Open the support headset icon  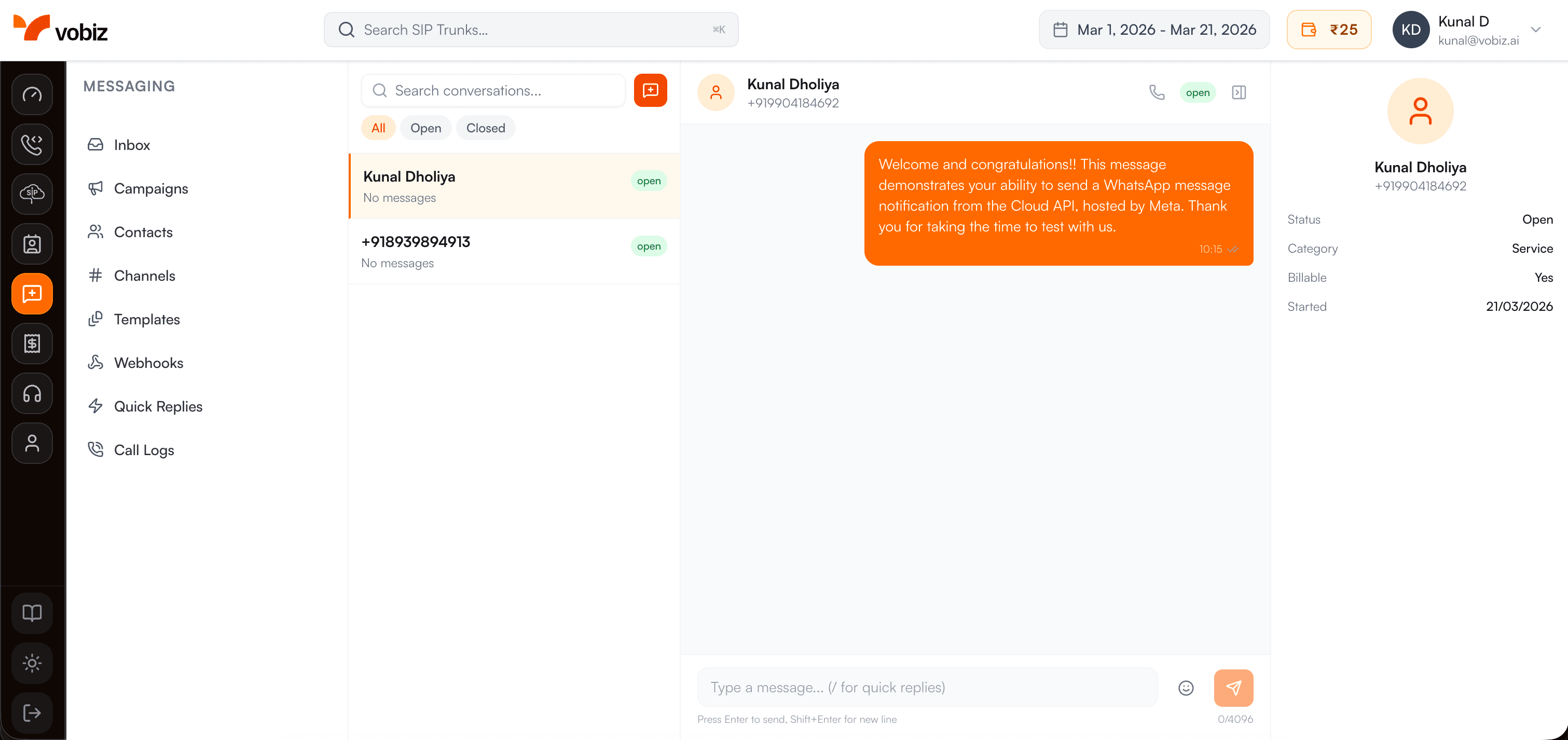click(x=32, y=393)
